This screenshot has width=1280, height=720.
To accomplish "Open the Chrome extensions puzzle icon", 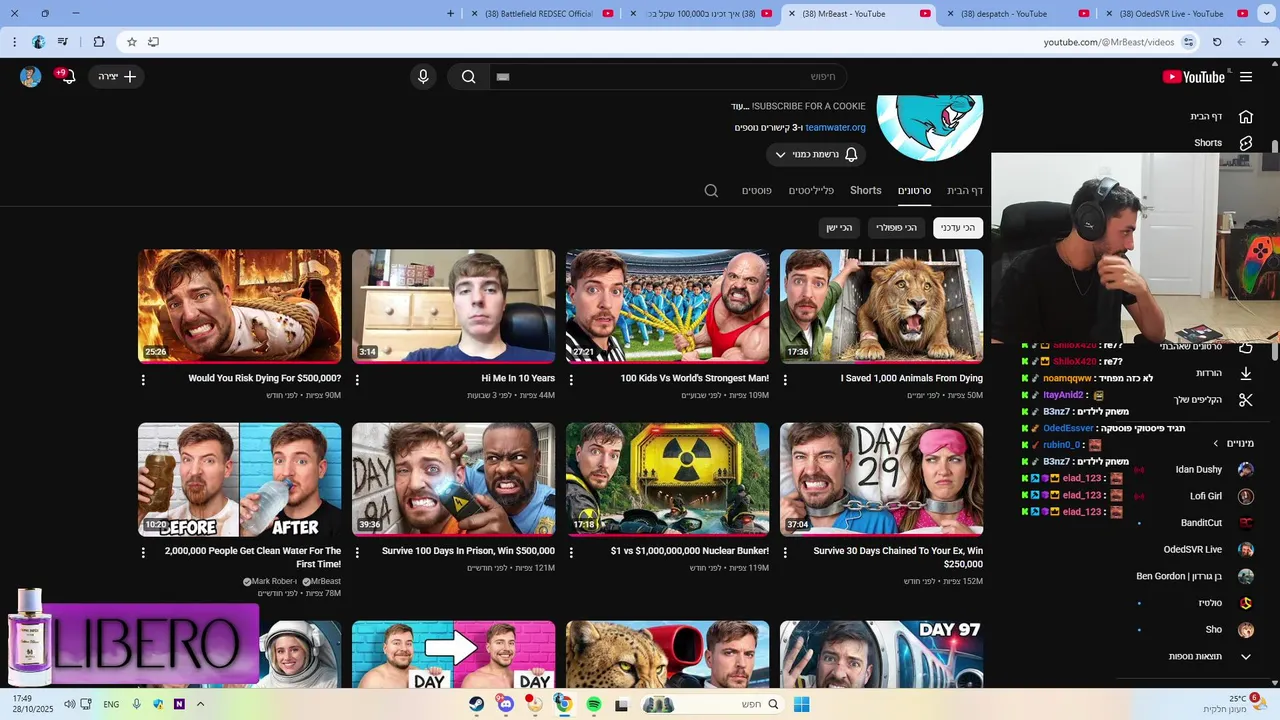I will coord(98,42).
